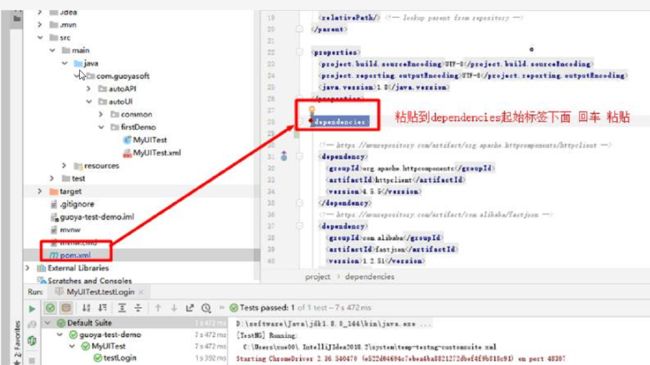Image resolution: width=650 pixels, height=365 pixels.
Task: Click the httpclient artifactId line
Action: coord(395,180)
